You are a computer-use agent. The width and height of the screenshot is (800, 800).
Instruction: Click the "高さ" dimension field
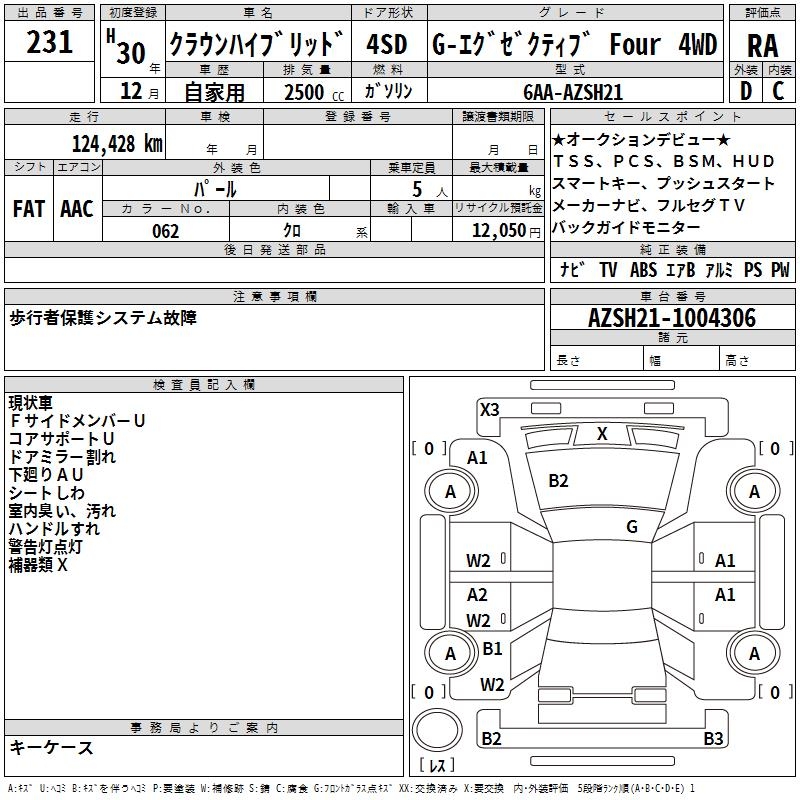(x=758, y=360)
